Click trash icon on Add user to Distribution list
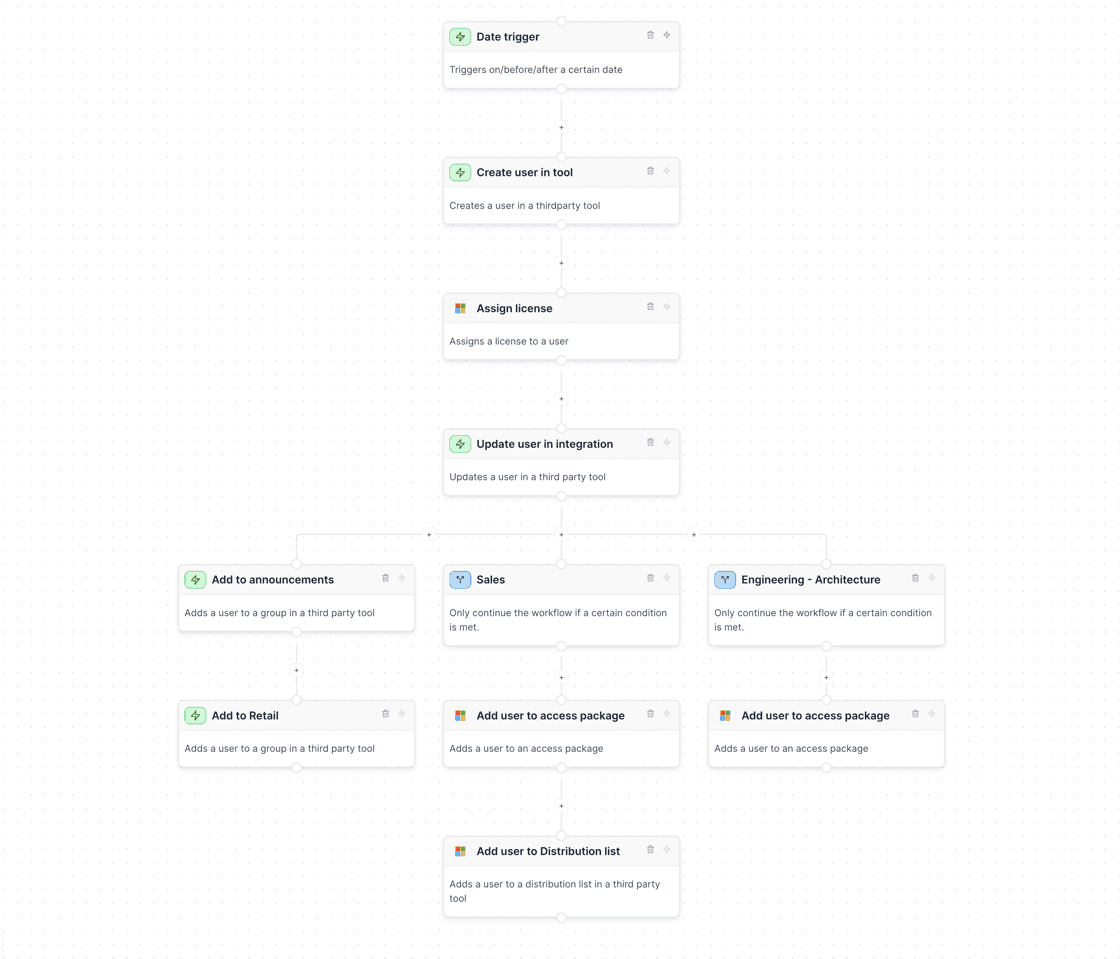Screen dimensions: 1120x959 [650, 849]
